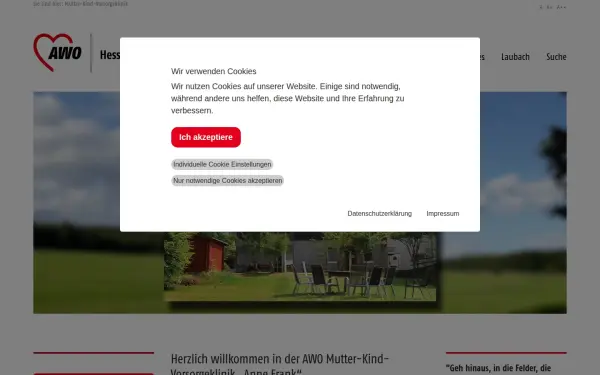
Task: Click the 'Herzlich willkommen in der AWO Mutter-Kind-' heading
Action: click(280, 364)
